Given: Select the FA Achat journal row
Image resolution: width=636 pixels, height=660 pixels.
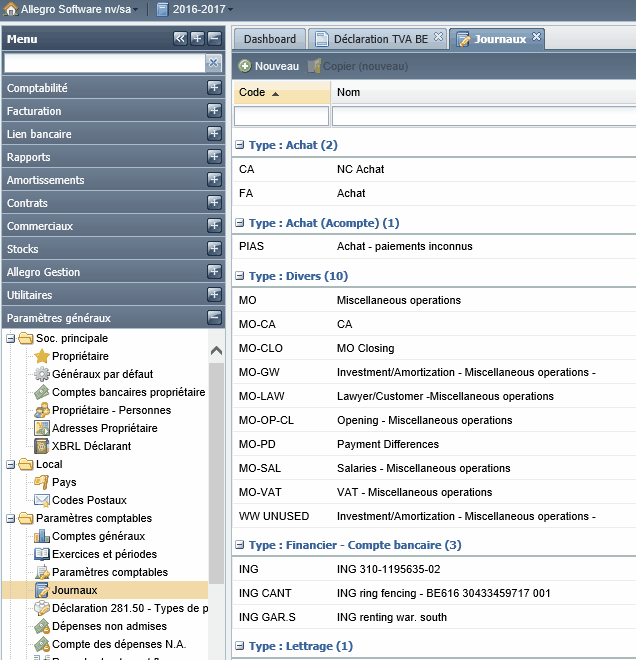Looking at the screenshot, I should coord(434,193).
